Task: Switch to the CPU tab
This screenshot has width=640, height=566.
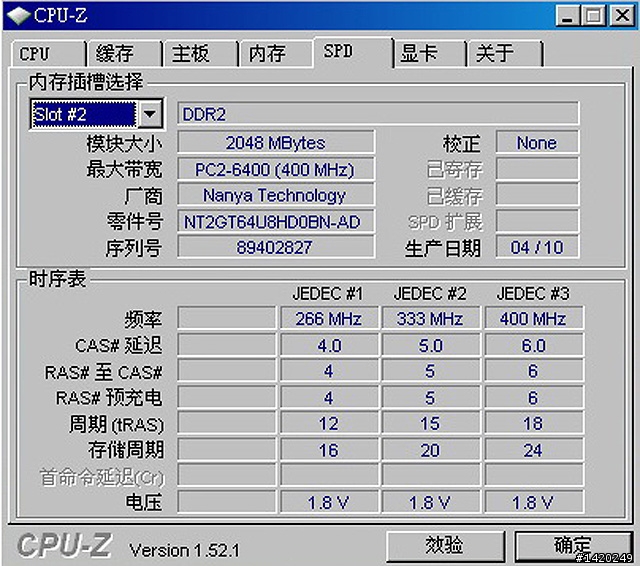Action: click(x=48, y=53)
